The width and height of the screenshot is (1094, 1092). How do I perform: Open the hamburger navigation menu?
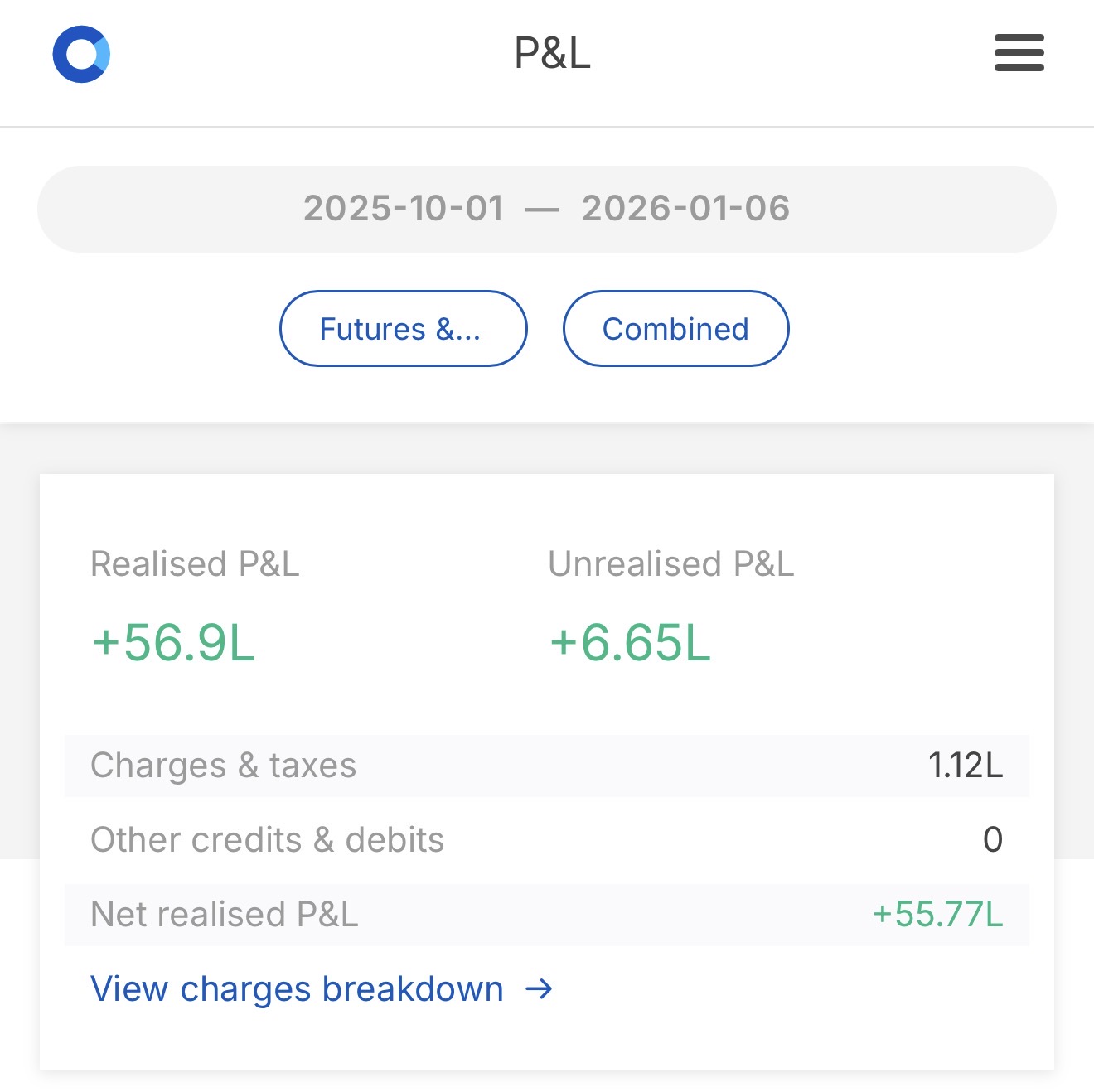click(1018, 55)
